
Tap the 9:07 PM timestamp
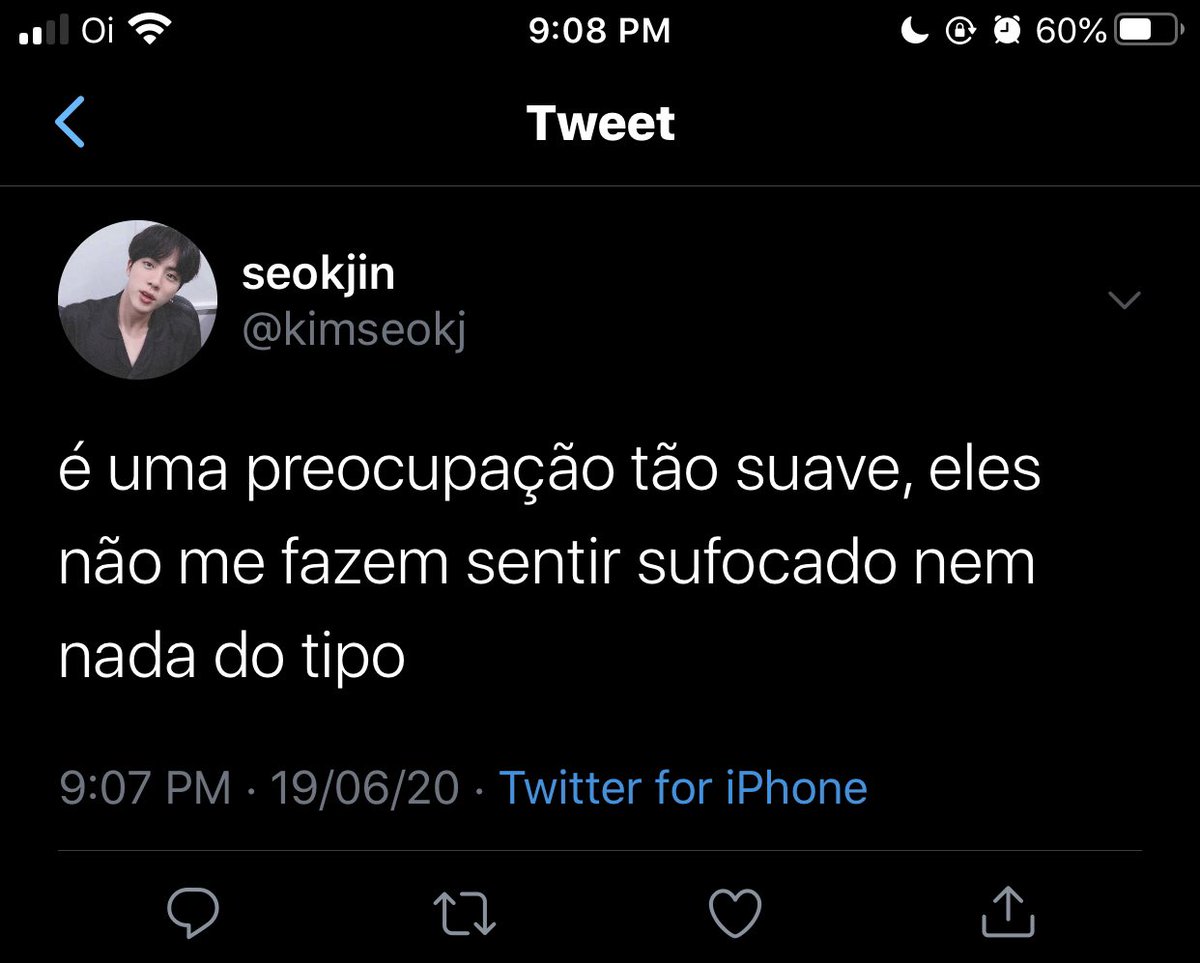[145, 789]
